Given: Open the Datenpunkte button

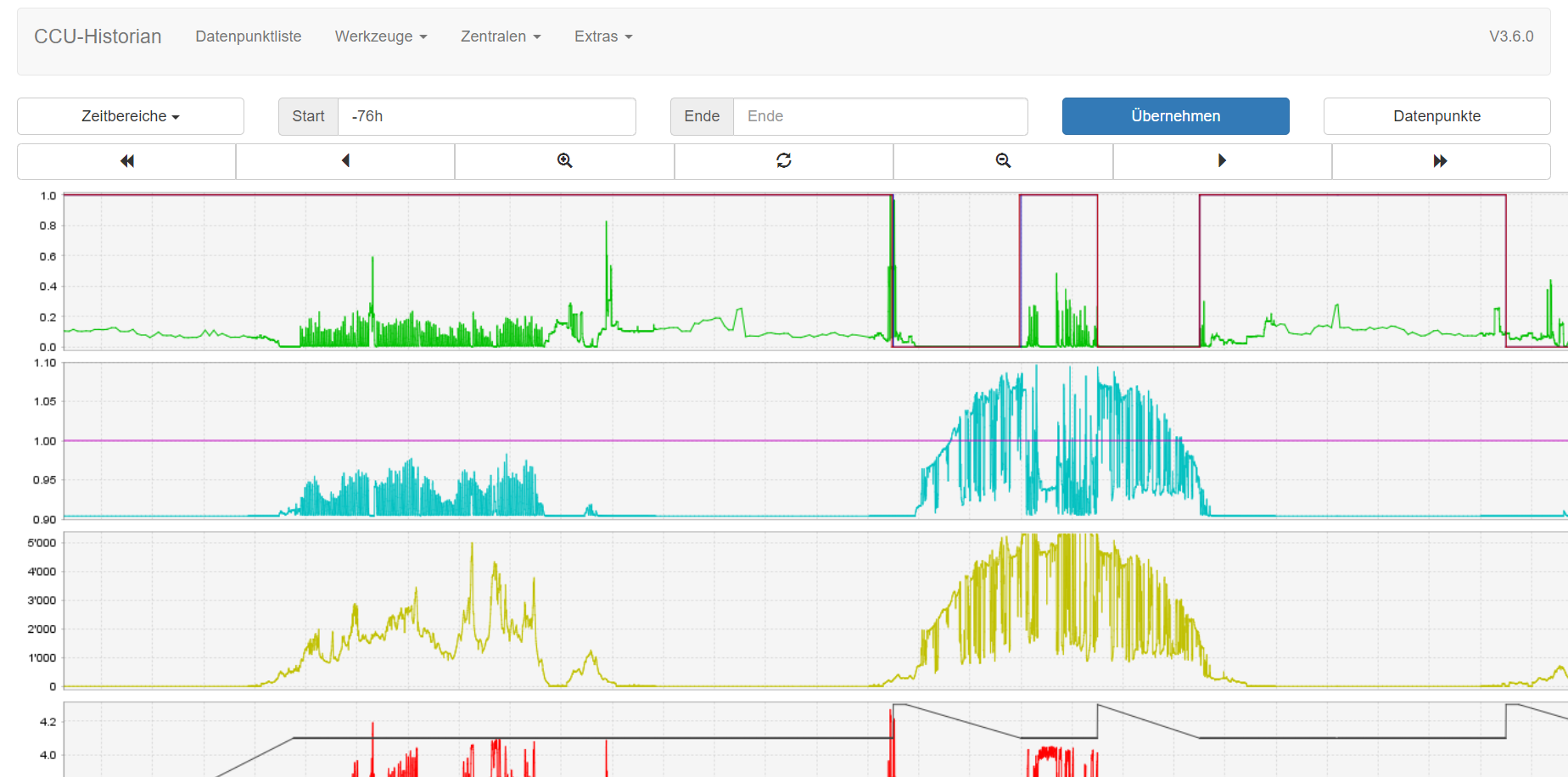Looking at the screenshot, I should [1436, 116].
